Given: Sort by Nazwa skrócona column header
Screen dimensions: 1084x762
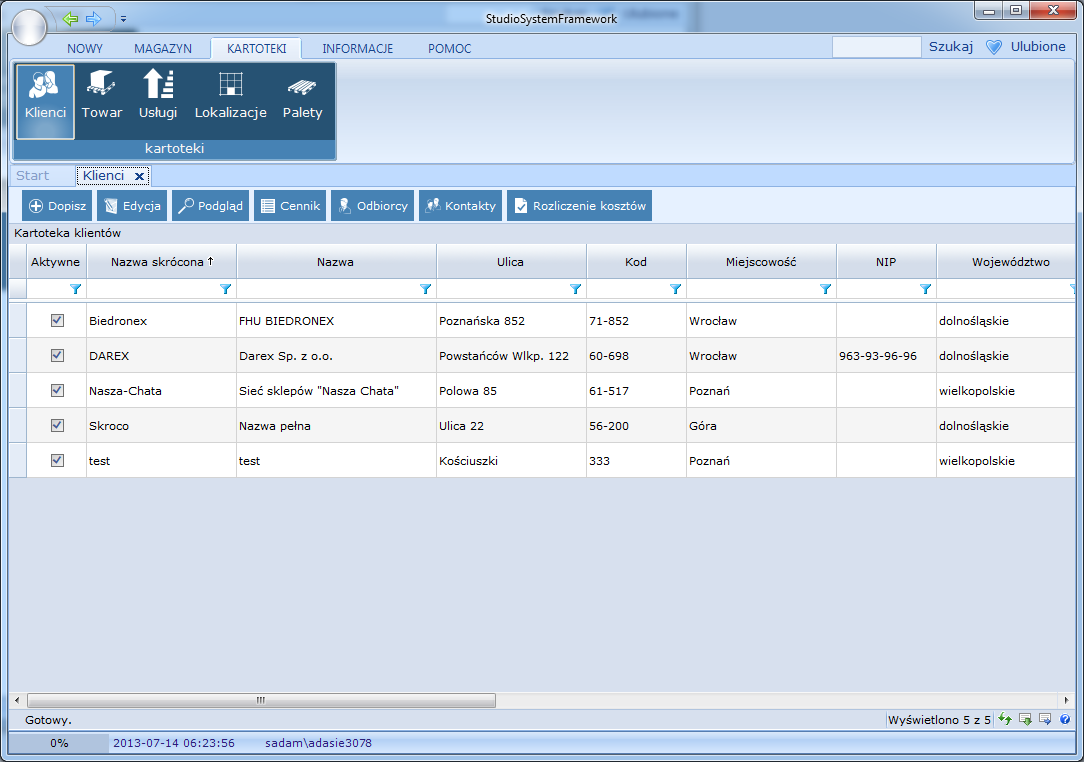Looking at the screenshot, I should 162,261.
